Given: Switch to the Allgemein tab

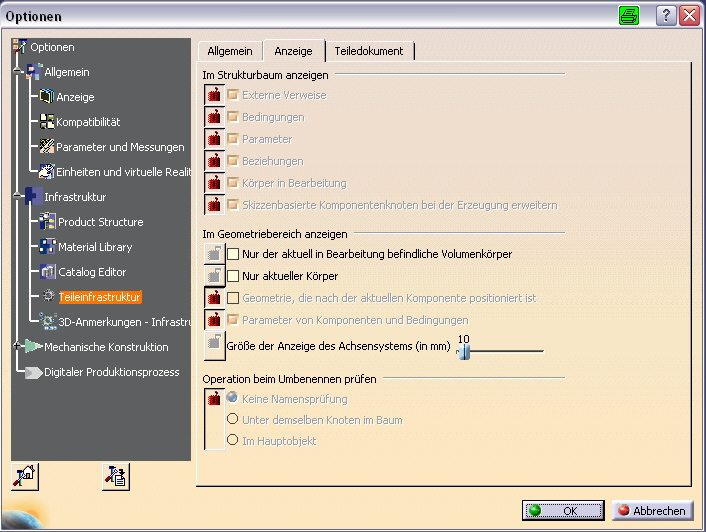Looking at the screenshot, I should [230, 51].
